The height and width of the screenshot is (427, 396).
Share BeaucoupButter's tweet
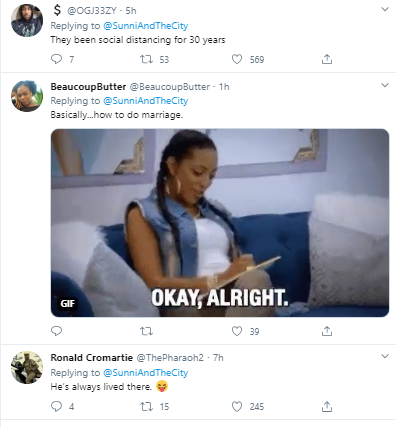pos(327,331)
